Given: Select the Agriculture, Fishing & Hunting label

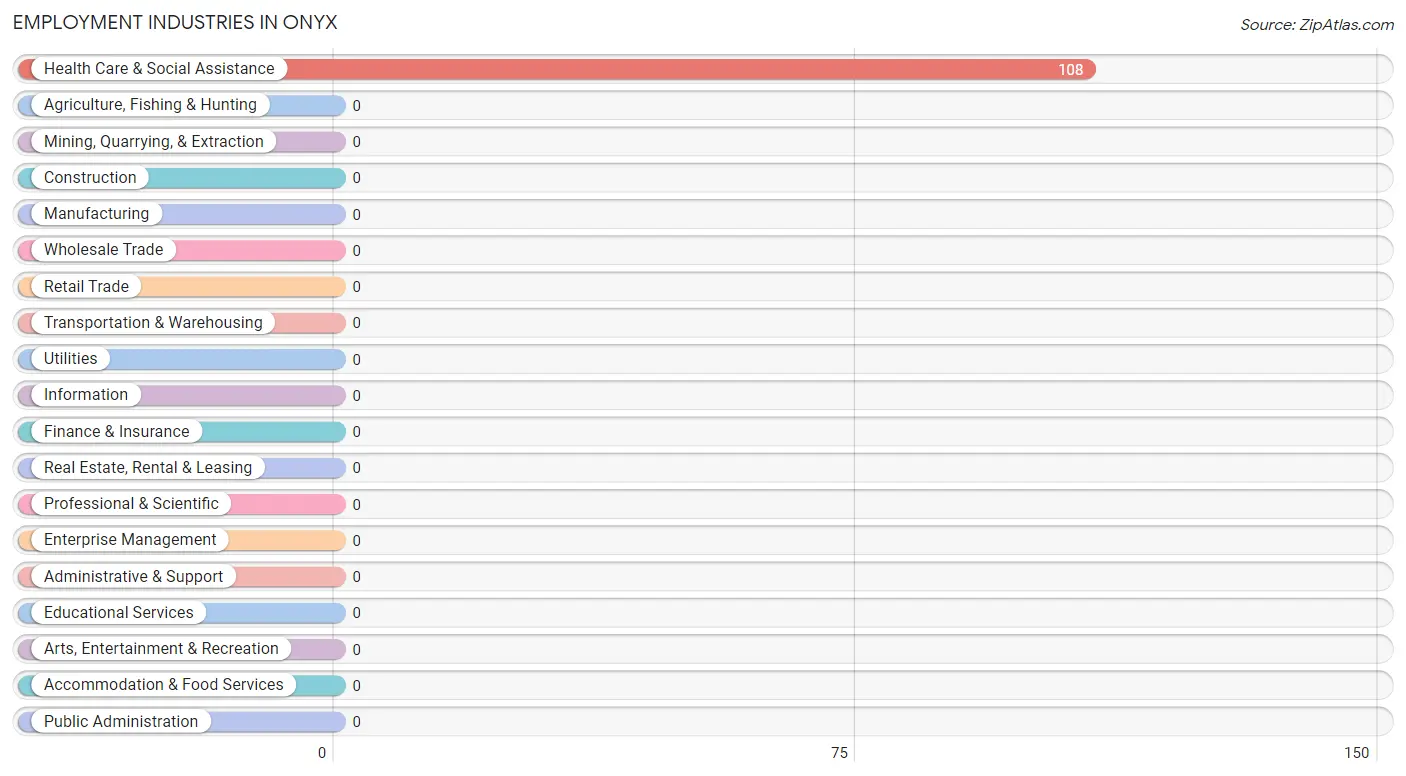Looking at the screenshot, I should point(150,105).
